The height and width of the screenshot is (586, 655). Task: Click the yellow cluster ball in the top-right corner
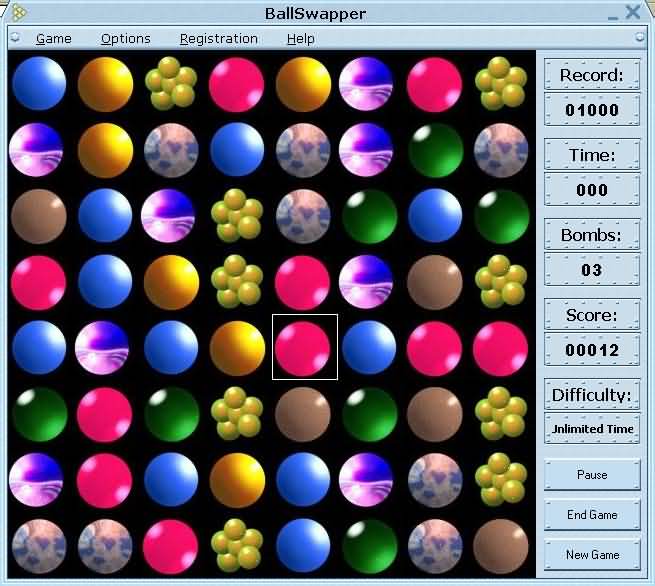pos(501,84)
